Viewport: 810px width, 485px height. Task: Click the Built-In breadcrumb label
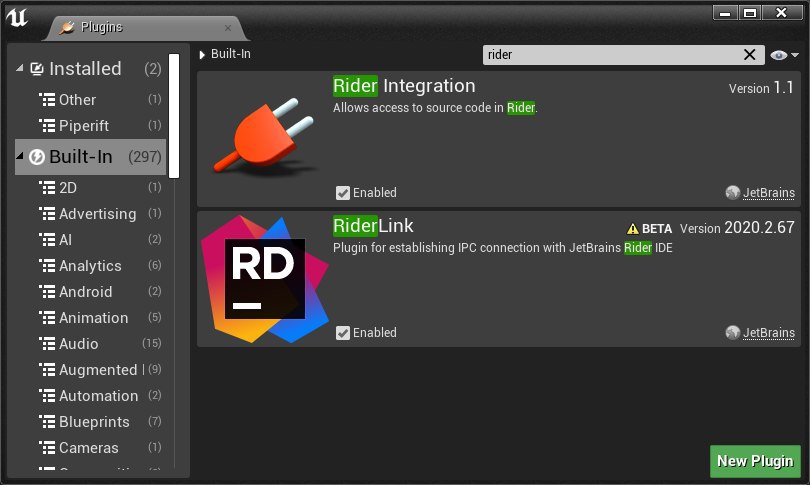pyautogui.click(x=230, y=54)
